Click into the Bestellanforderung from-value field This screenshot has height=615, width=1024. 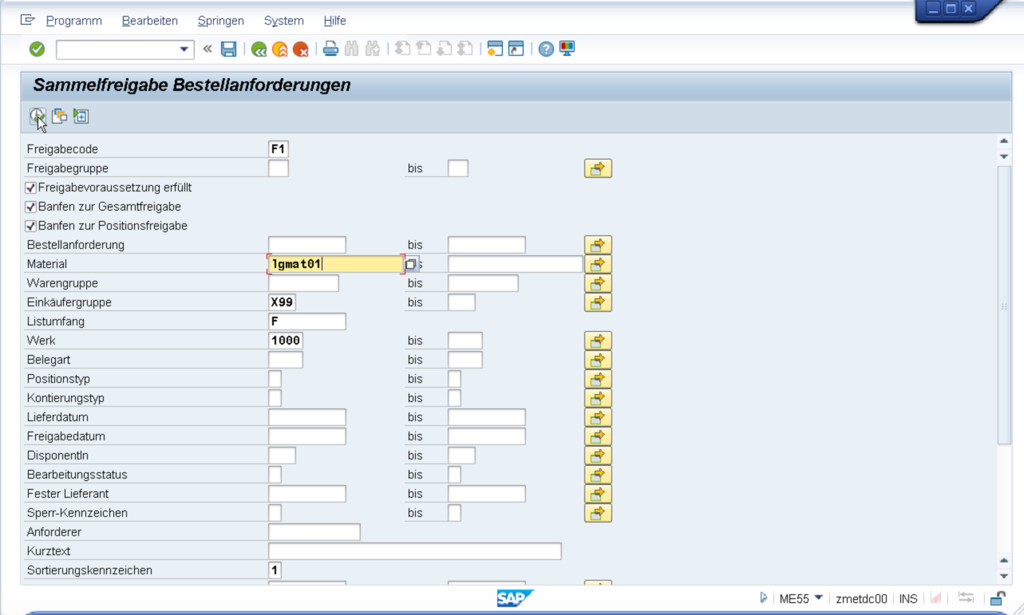pos(307,245)
